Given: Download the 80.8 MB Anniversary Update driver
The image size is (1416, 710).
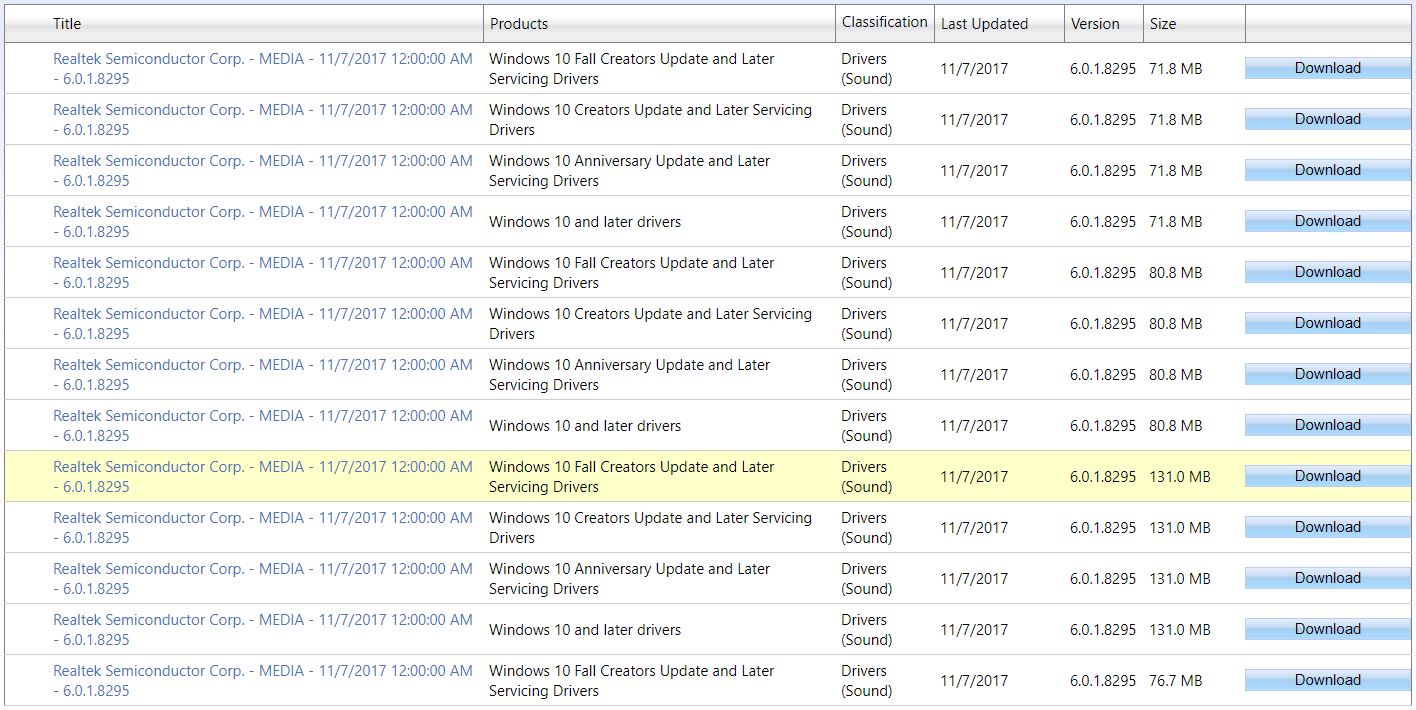Looking at the screenshot, I should pos(1327,374).
